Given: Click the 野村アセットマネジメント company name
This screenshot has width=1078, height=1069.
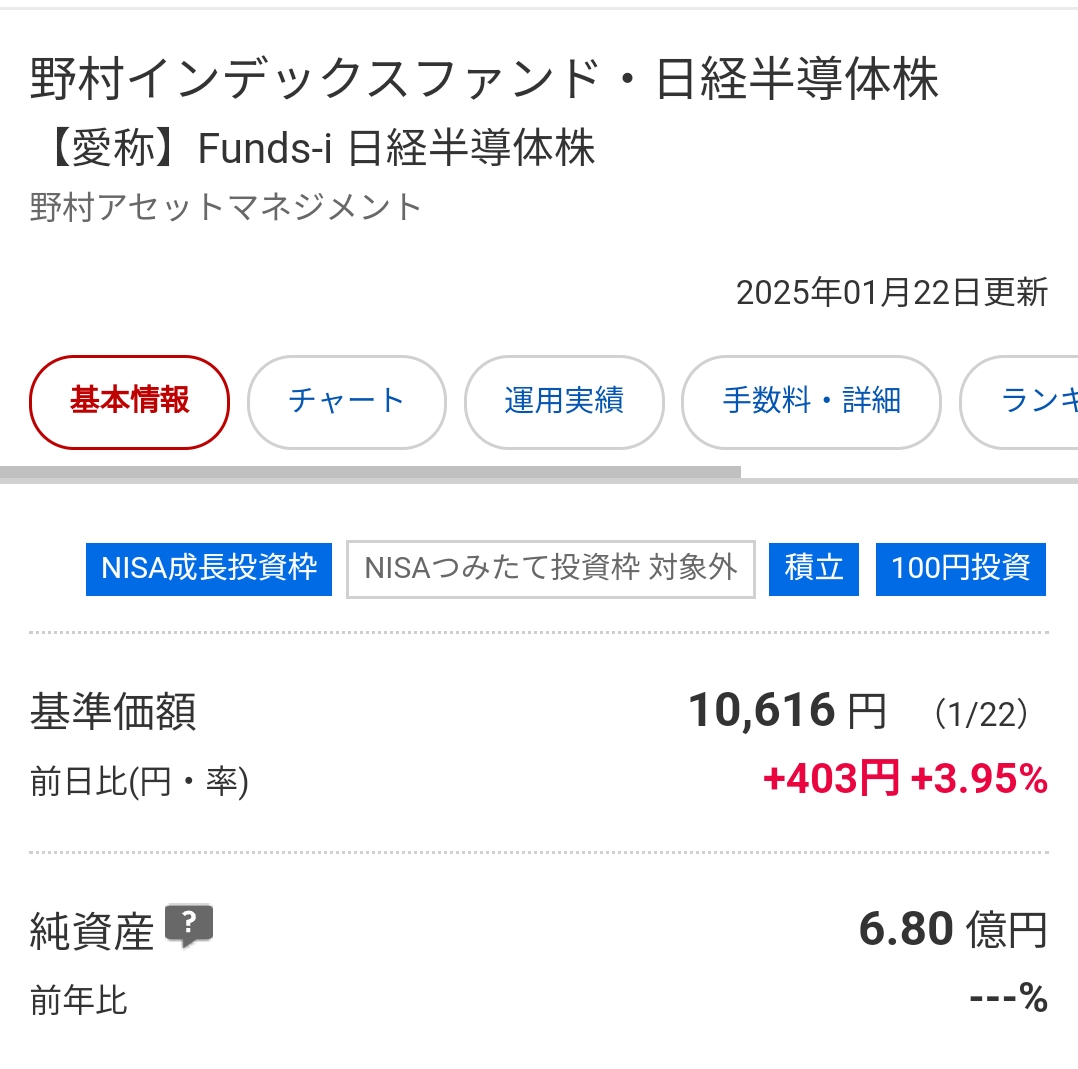Looking at the screenshot, I should 226,207.
